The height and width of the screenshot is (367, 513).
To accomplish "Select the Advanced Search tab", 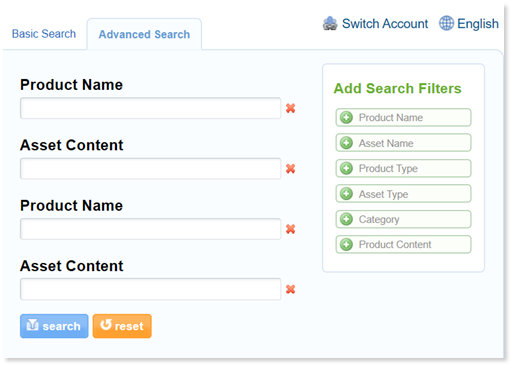I will tap(144, 34).
